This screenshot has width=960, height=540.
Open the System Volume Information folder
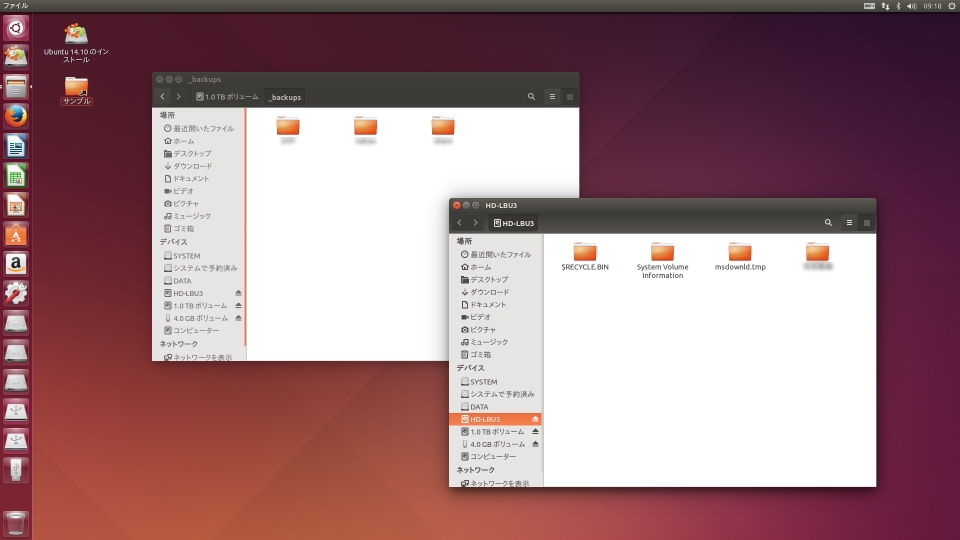pyautogui.click(x=662, y=260)
